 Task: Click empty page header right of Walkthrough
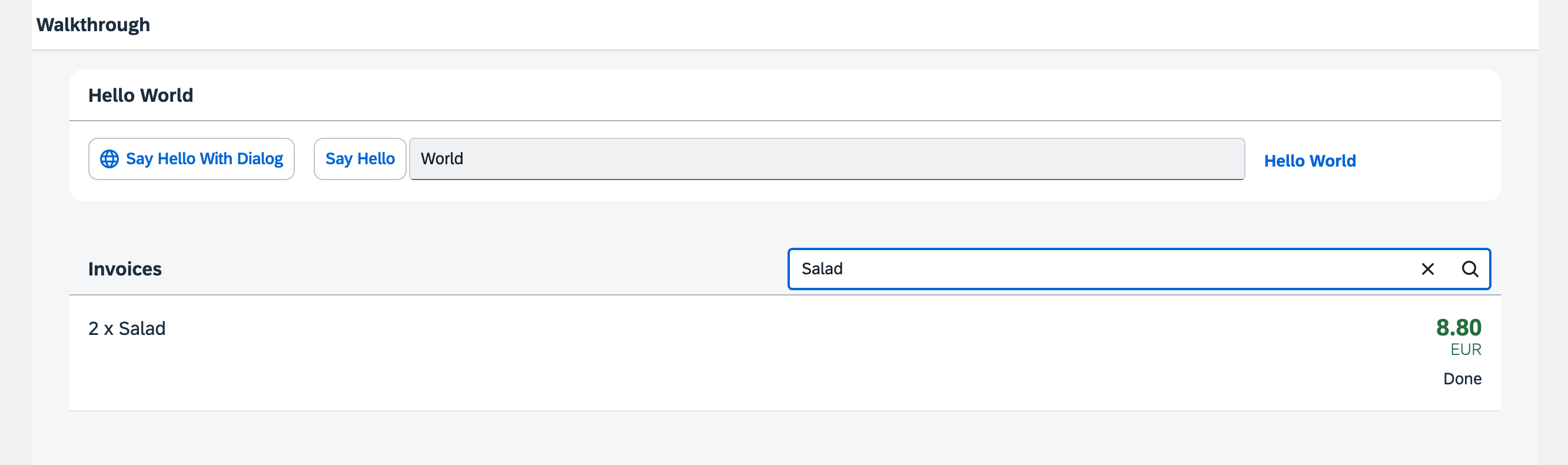pos(791,25)
